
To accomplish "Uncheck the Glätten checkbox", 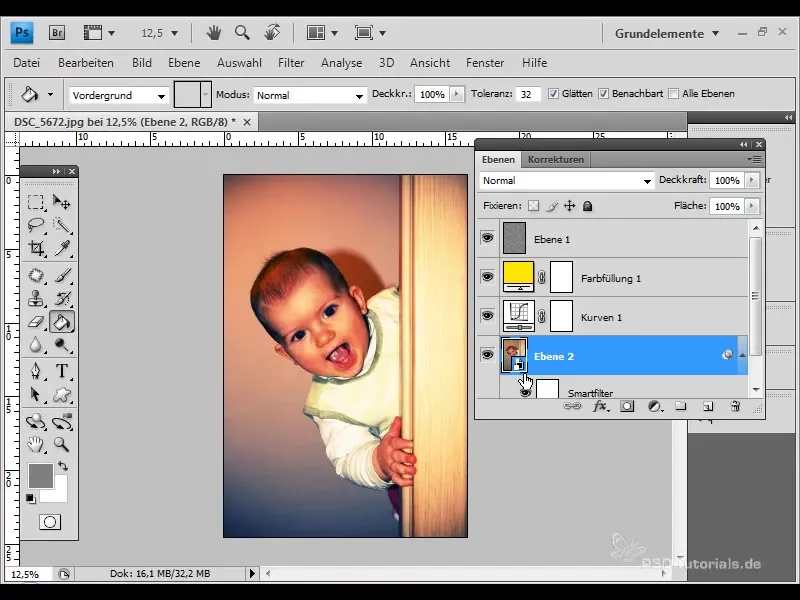I will 553,94.
